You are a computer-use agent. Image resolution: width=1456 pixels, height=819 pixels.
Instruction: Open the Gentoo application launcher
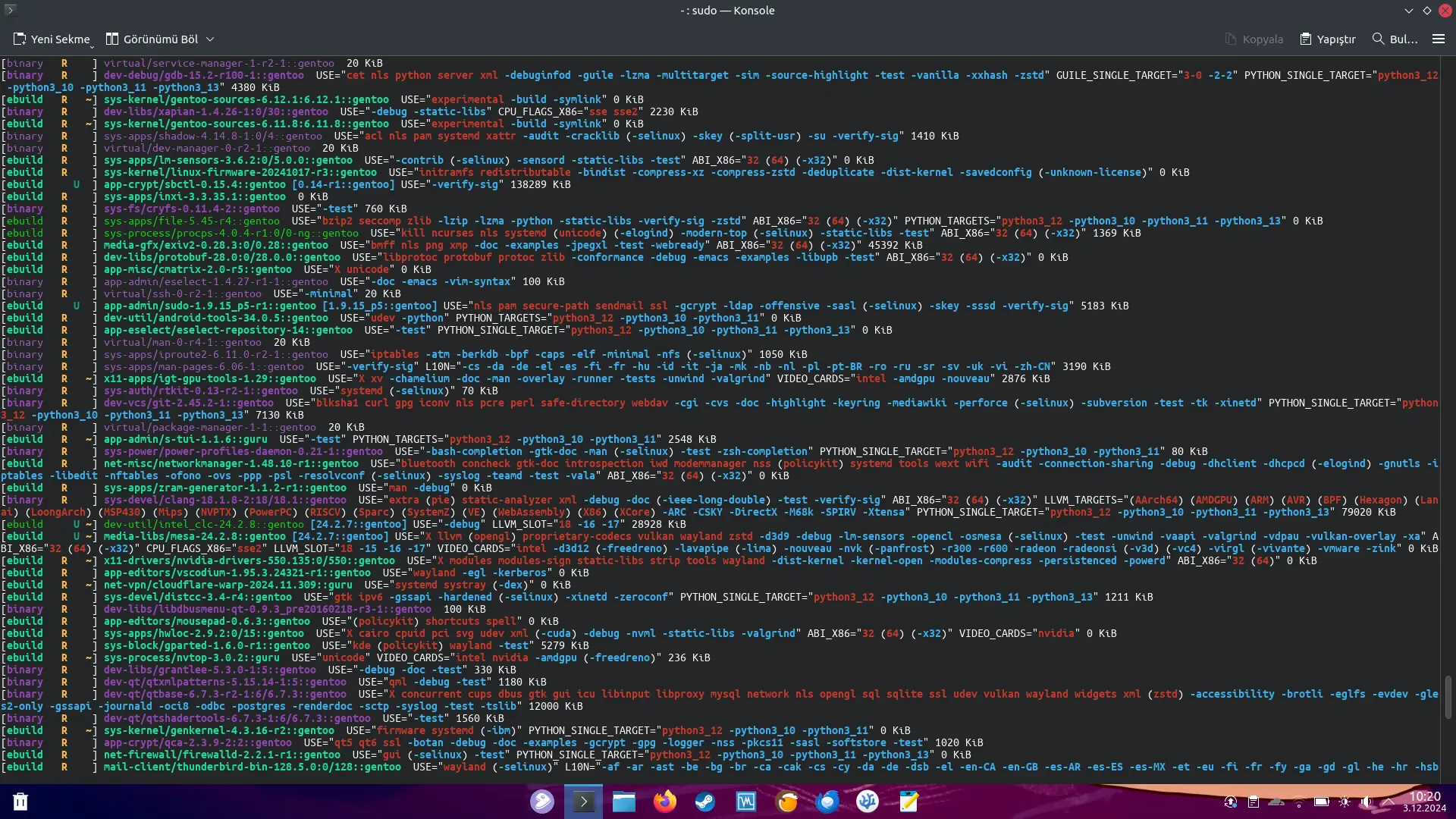pos(542,802)
